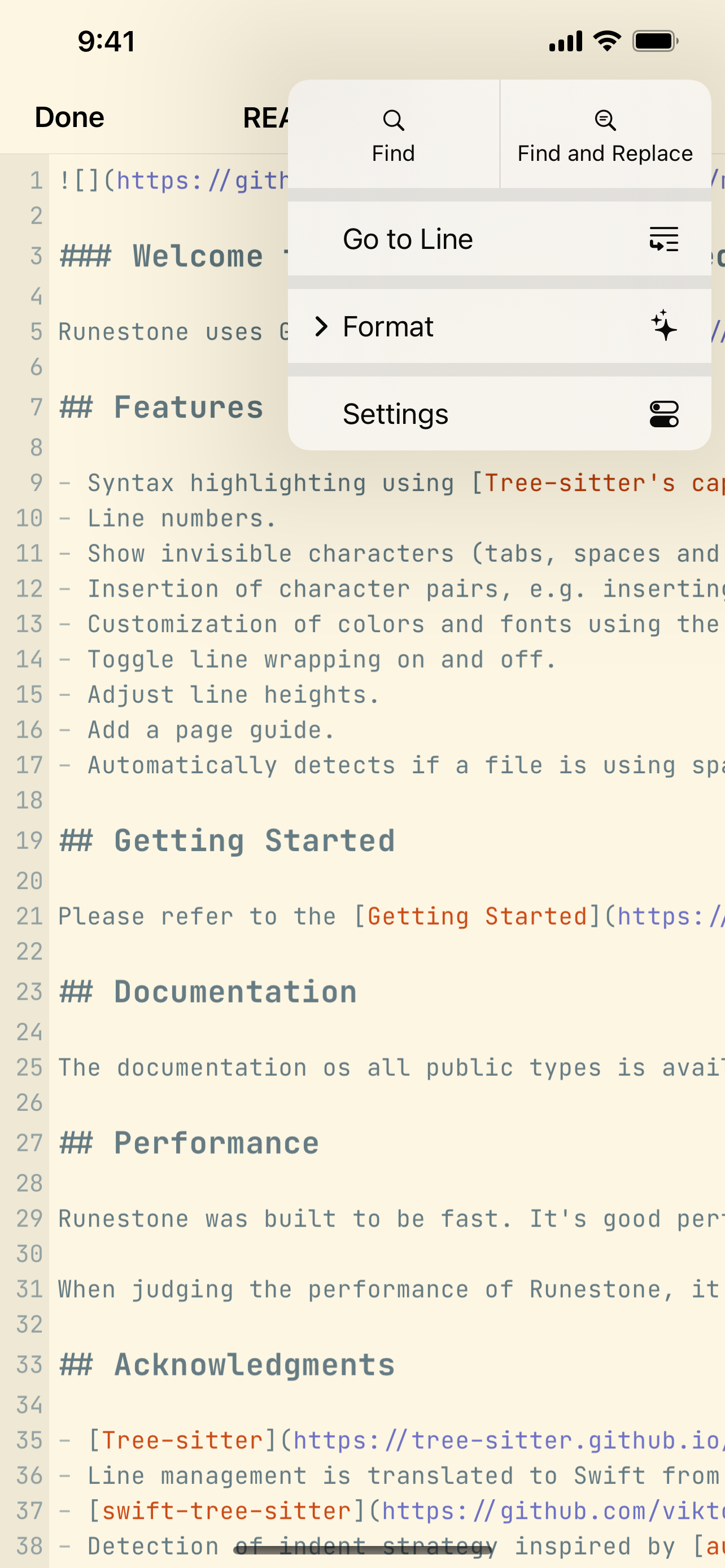Tap the Go to Line list icon
This screenshot has width=725, height=1568.
pos(663,239)
